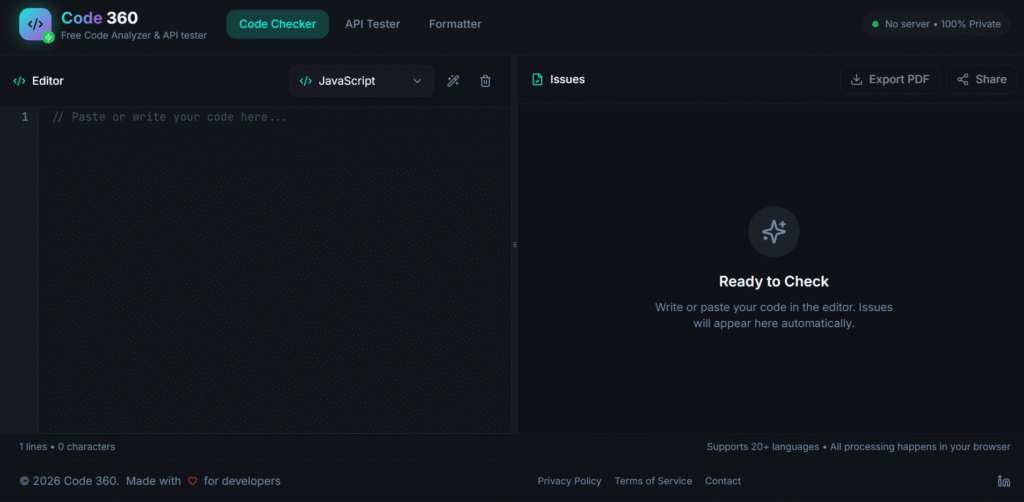Click the splitter handle between editor and Issues

click(x=515, y=244)
